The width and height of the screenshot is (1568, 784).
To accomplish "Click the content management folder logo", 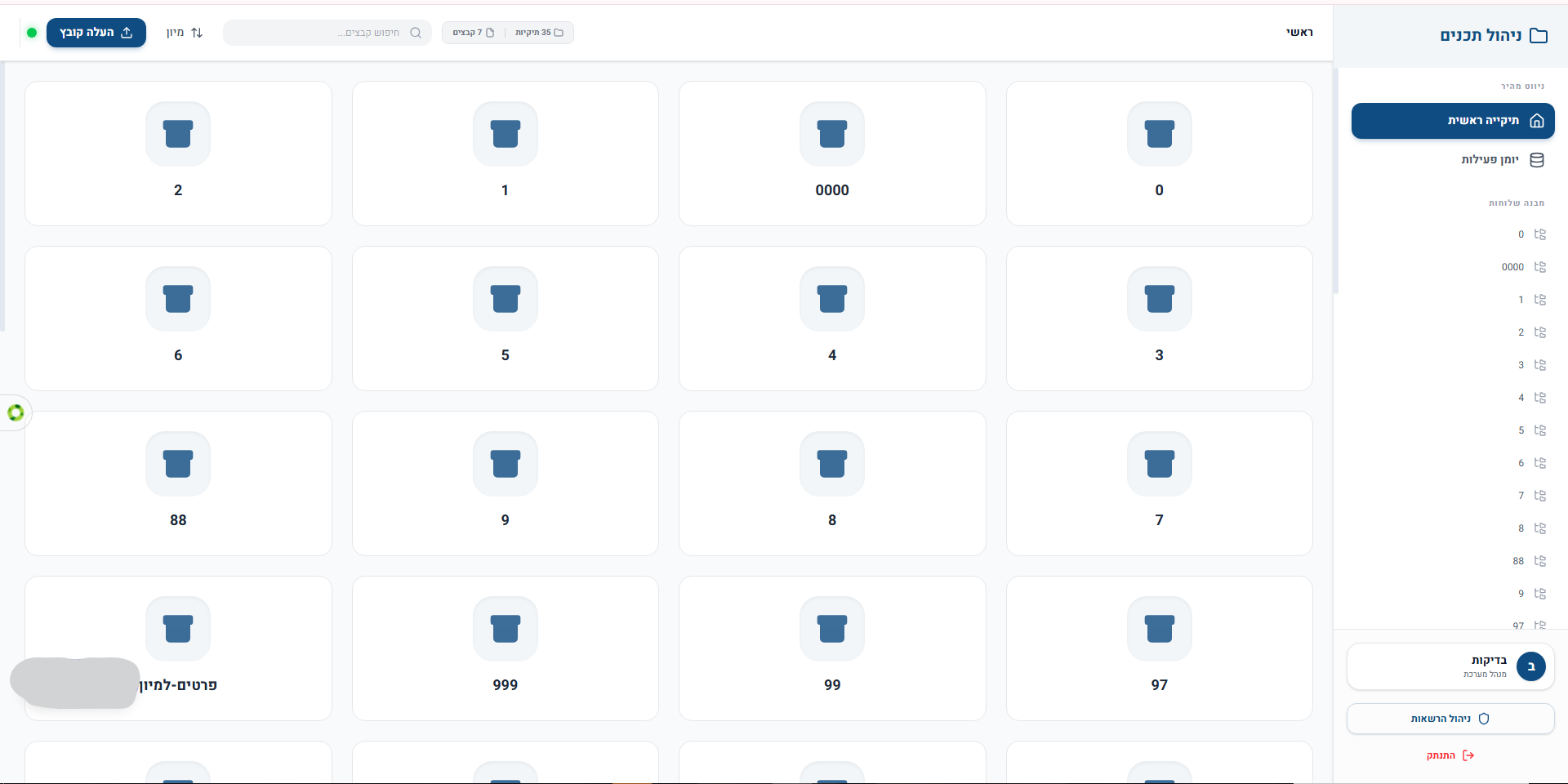I will click(x=1538, y=35).
